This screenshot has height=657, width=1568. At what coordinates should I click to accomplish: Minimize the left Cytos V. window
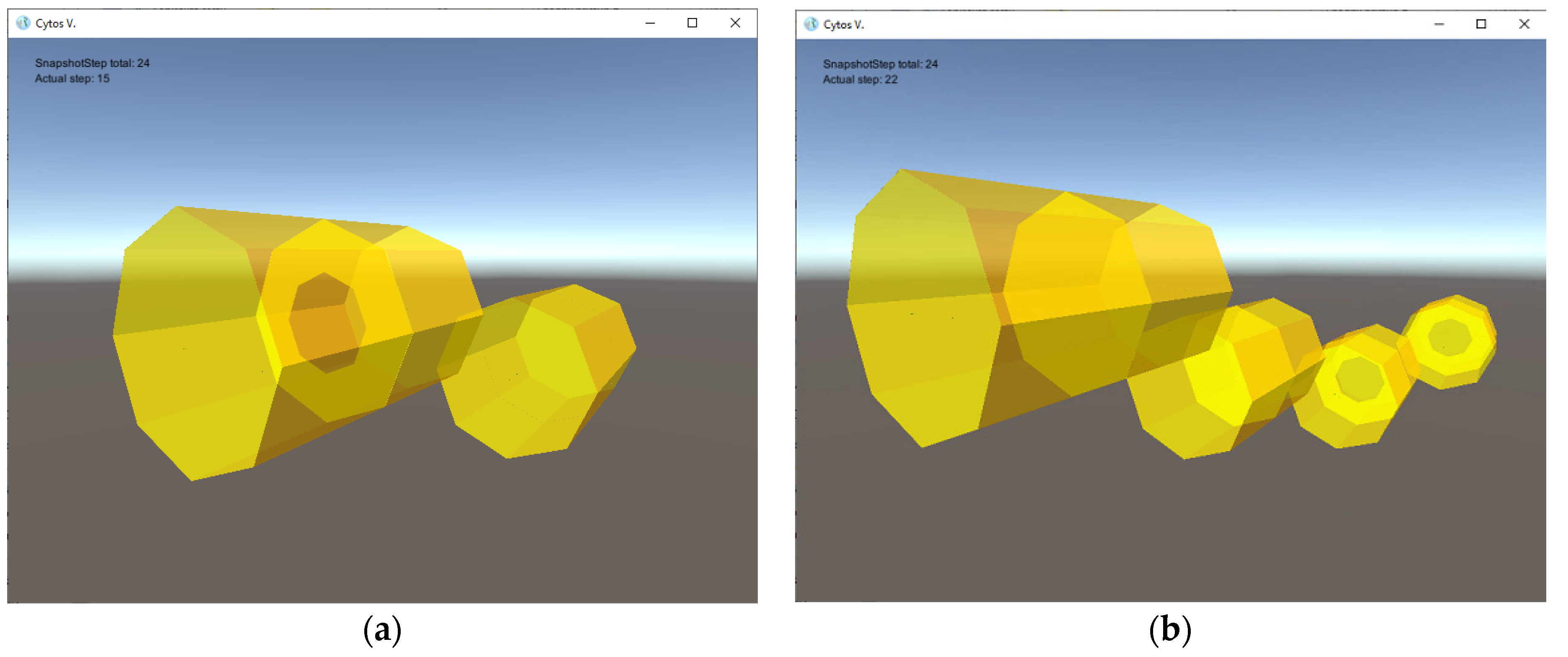(650, 23)
